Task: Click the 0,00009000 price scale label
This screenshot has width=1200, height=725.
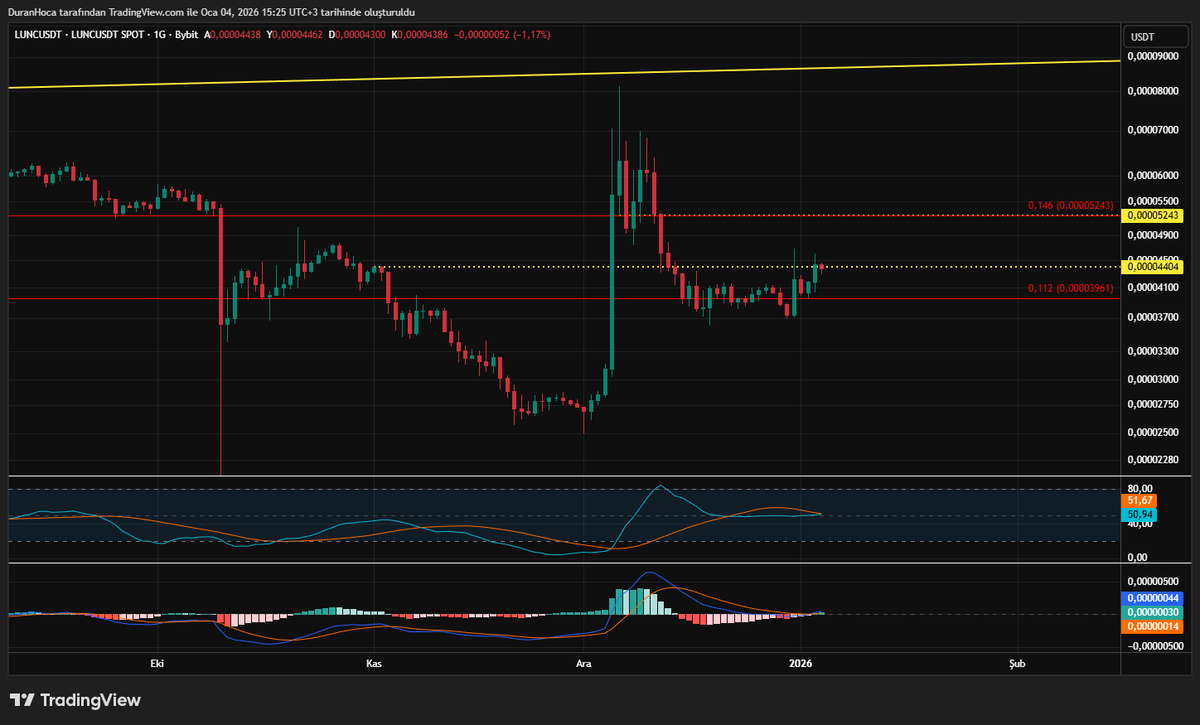Action: [x=1154, y=57]
